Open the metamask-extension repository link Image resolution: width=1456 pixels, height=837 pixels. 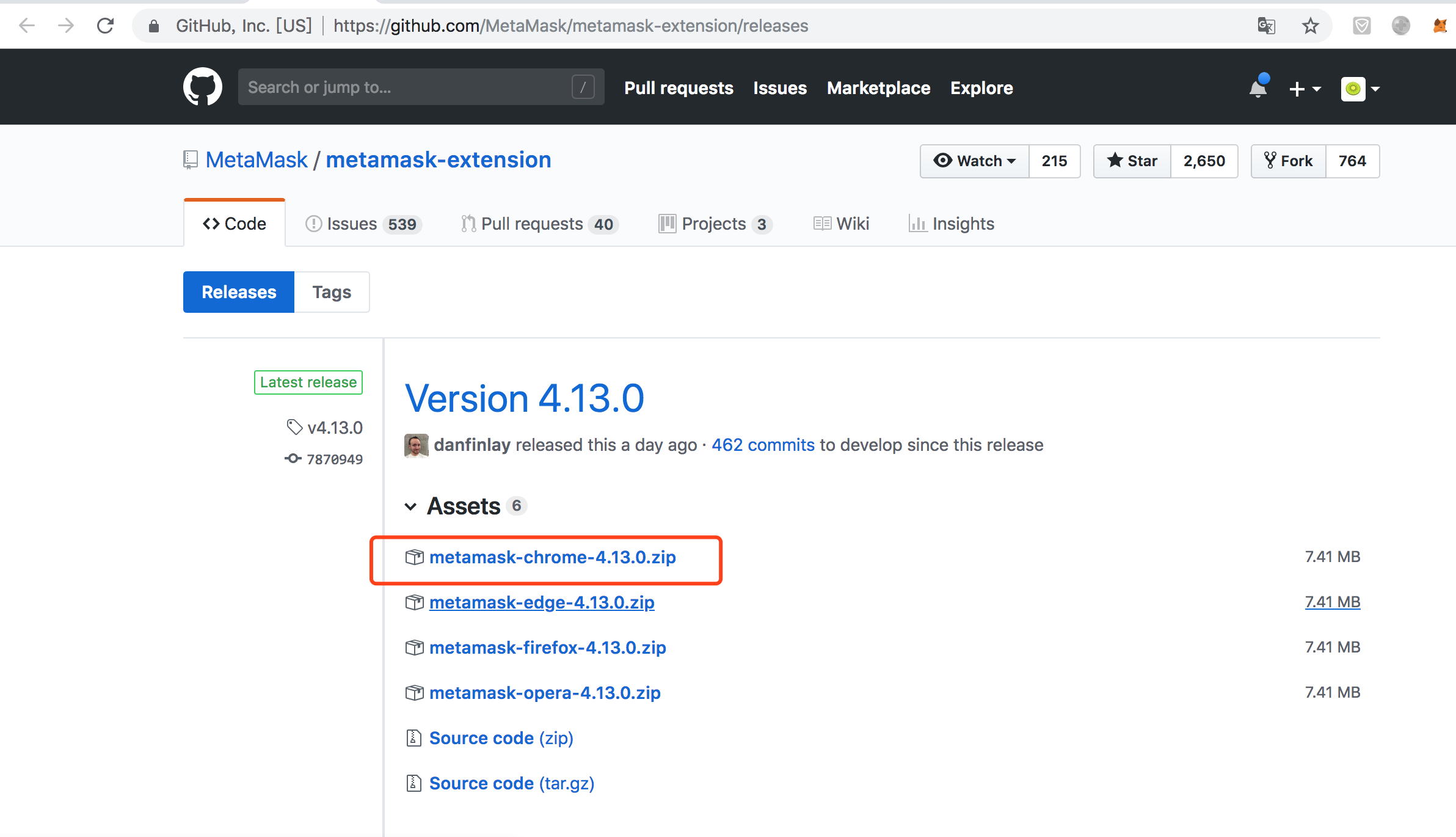click(439, 160)
